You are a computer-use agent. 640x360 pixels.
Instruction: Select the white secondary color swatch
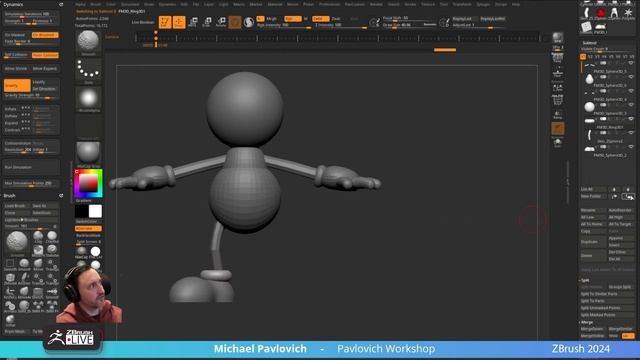[95, 211]
